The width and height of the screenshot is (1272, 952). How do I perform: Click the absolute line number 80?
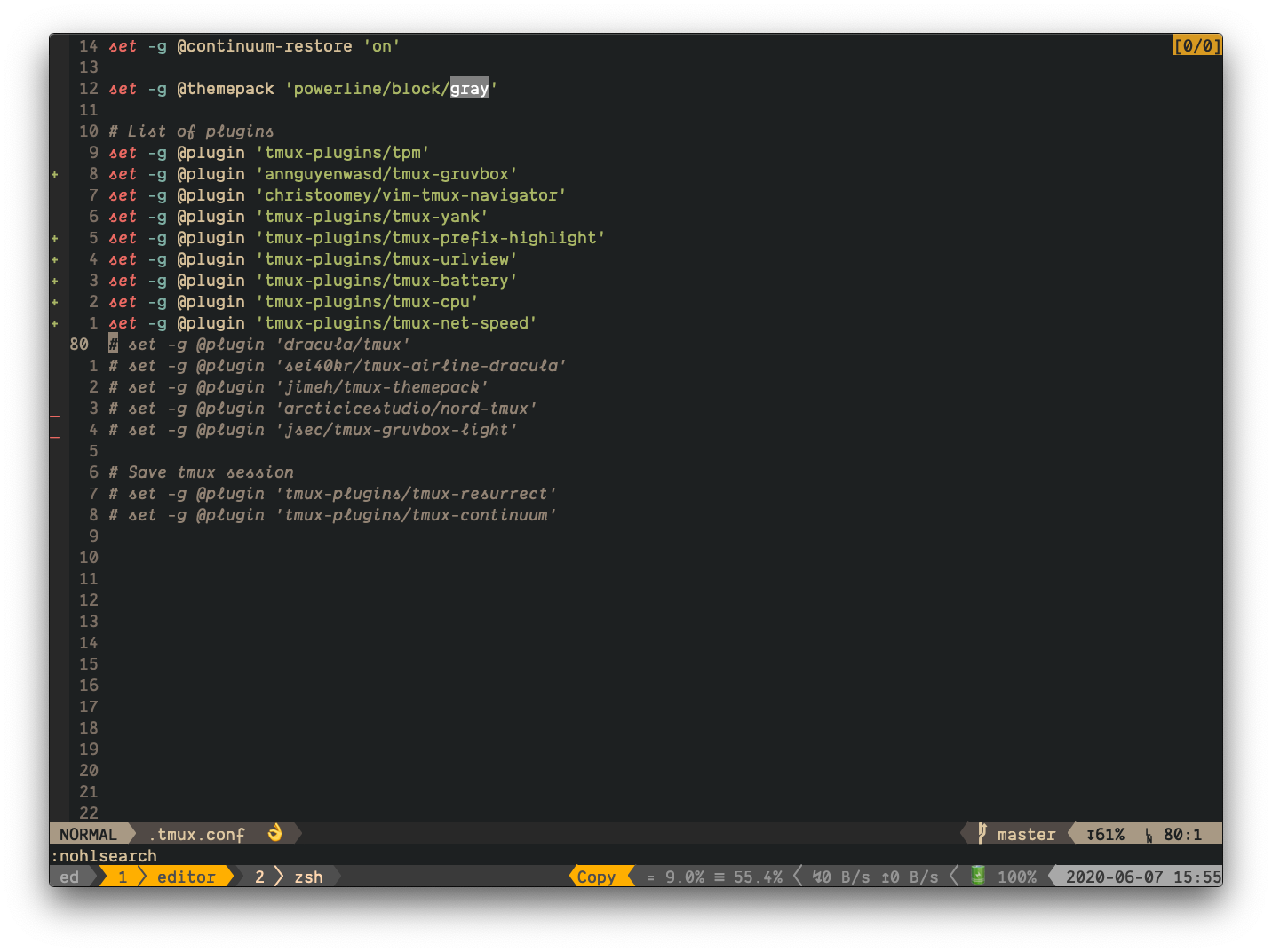point(79,344)
